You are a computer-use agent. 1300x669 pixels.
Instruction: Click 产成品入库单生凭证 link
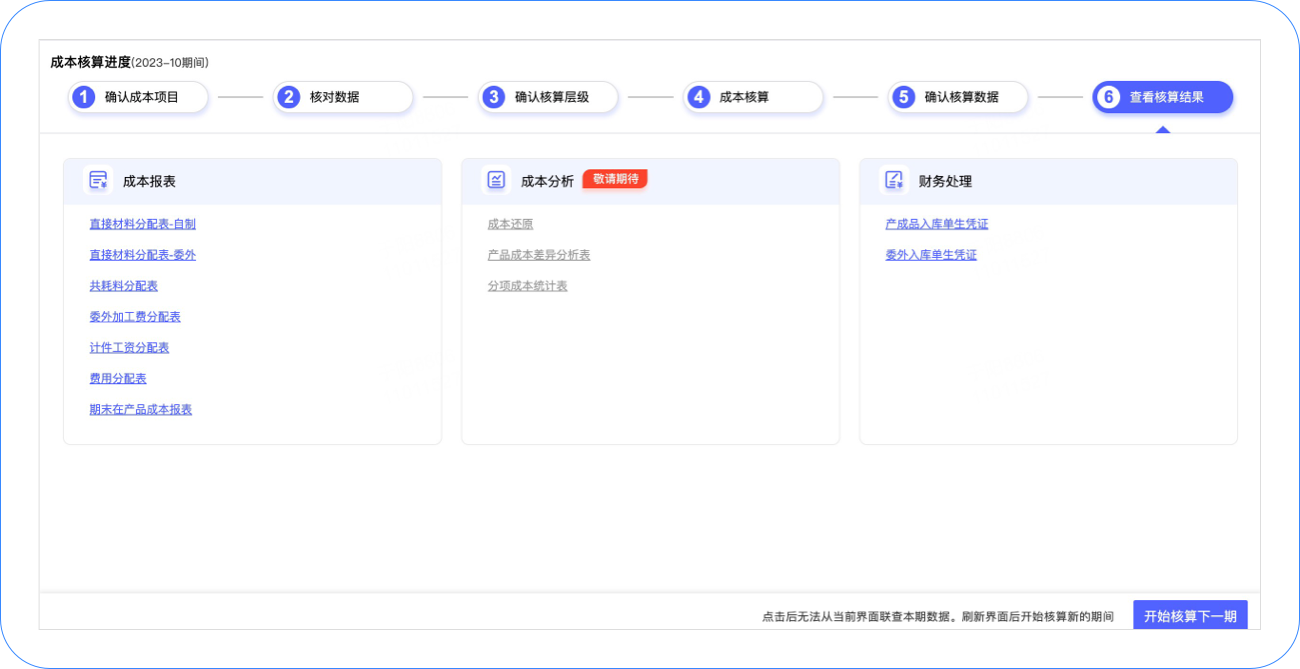[x=936, y=224]
